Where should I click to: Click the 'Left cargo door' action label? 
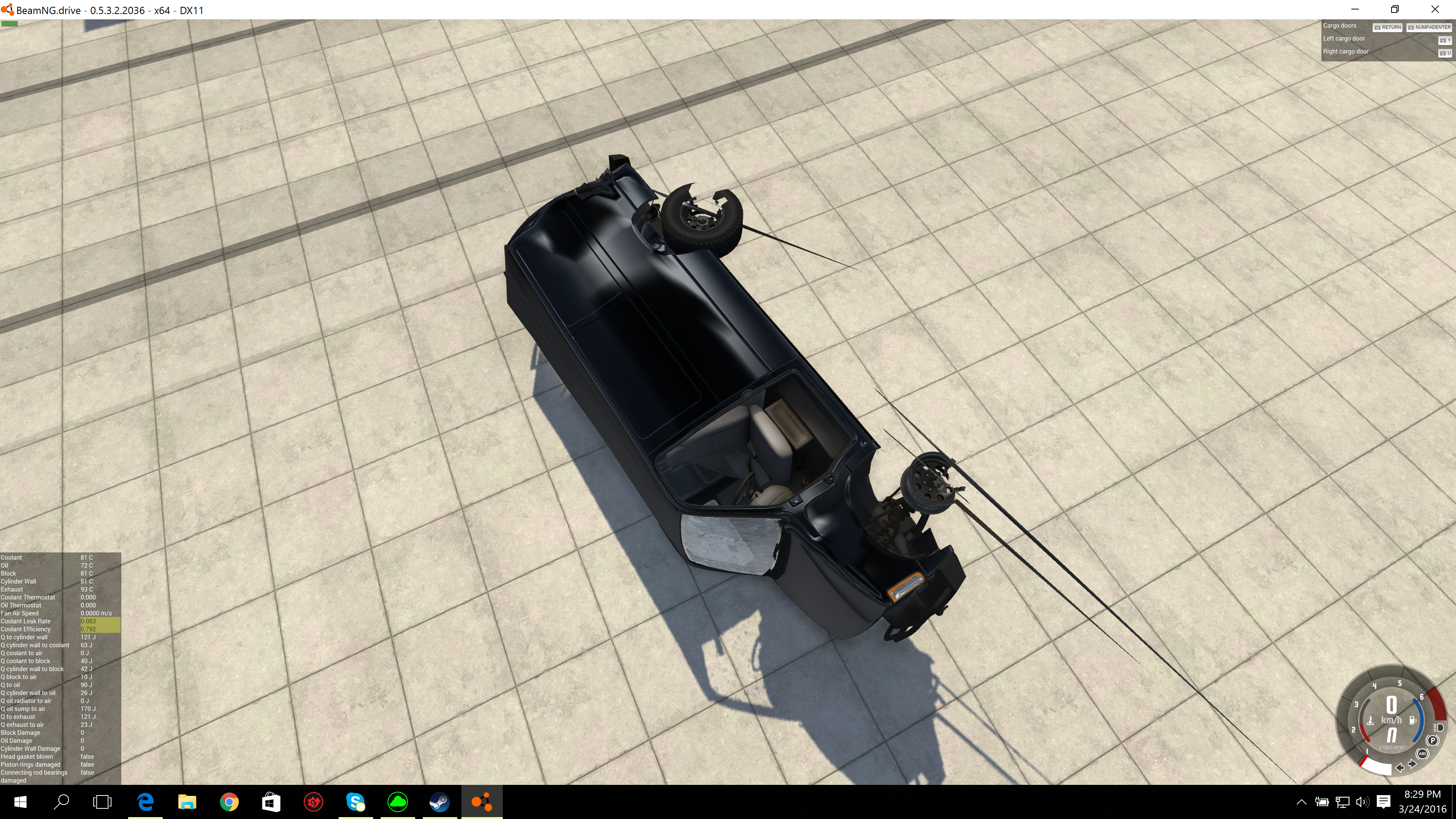click(1343, 38)
